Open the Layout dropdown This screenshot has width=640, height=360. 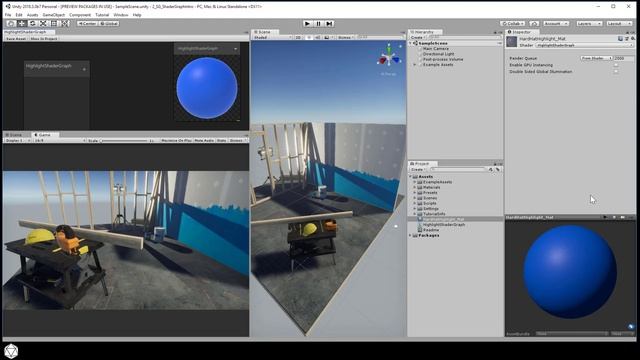click(x=619, y=24)
